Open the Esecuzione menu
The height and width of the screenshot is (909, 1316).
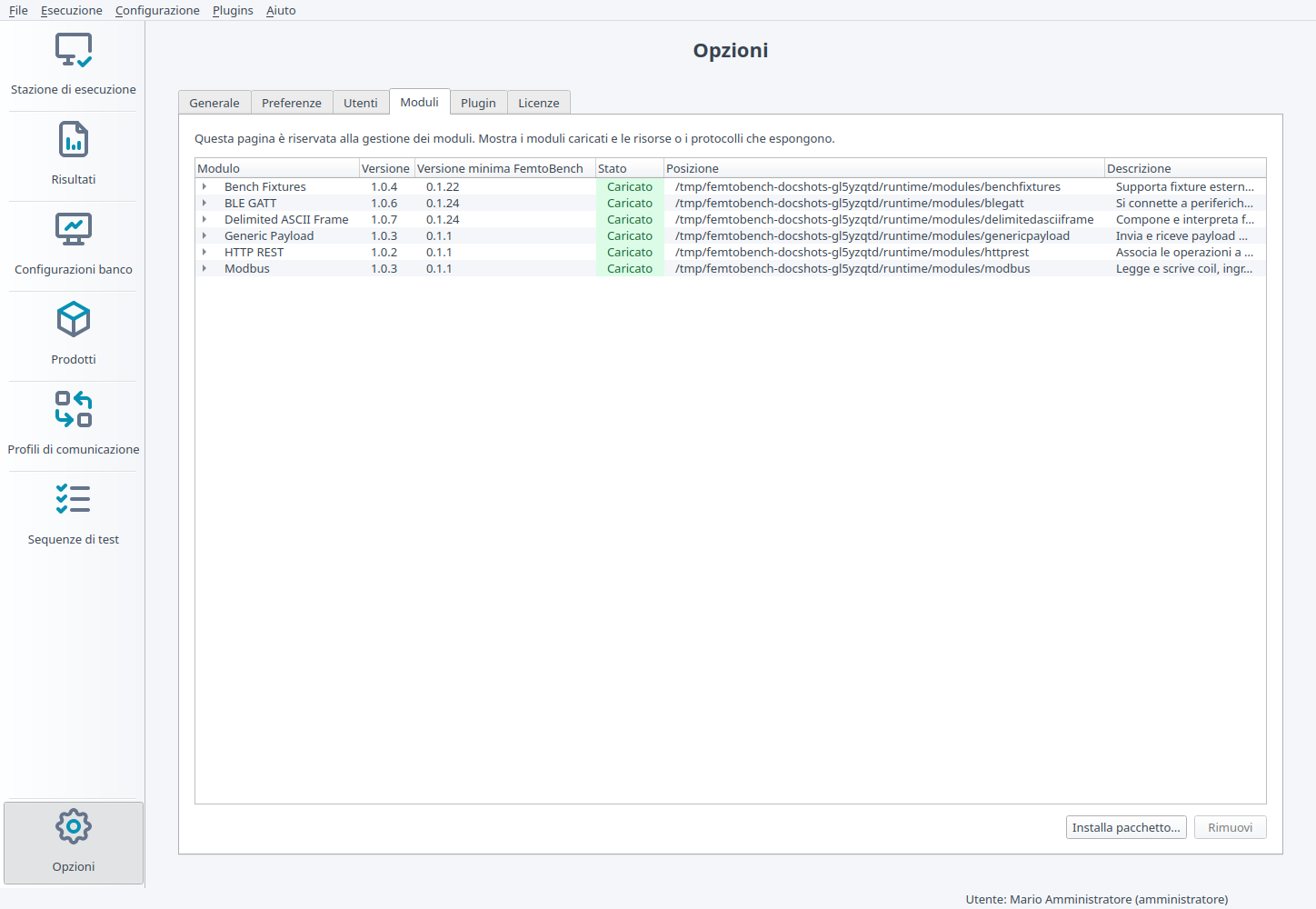click(x=72, y=10)
